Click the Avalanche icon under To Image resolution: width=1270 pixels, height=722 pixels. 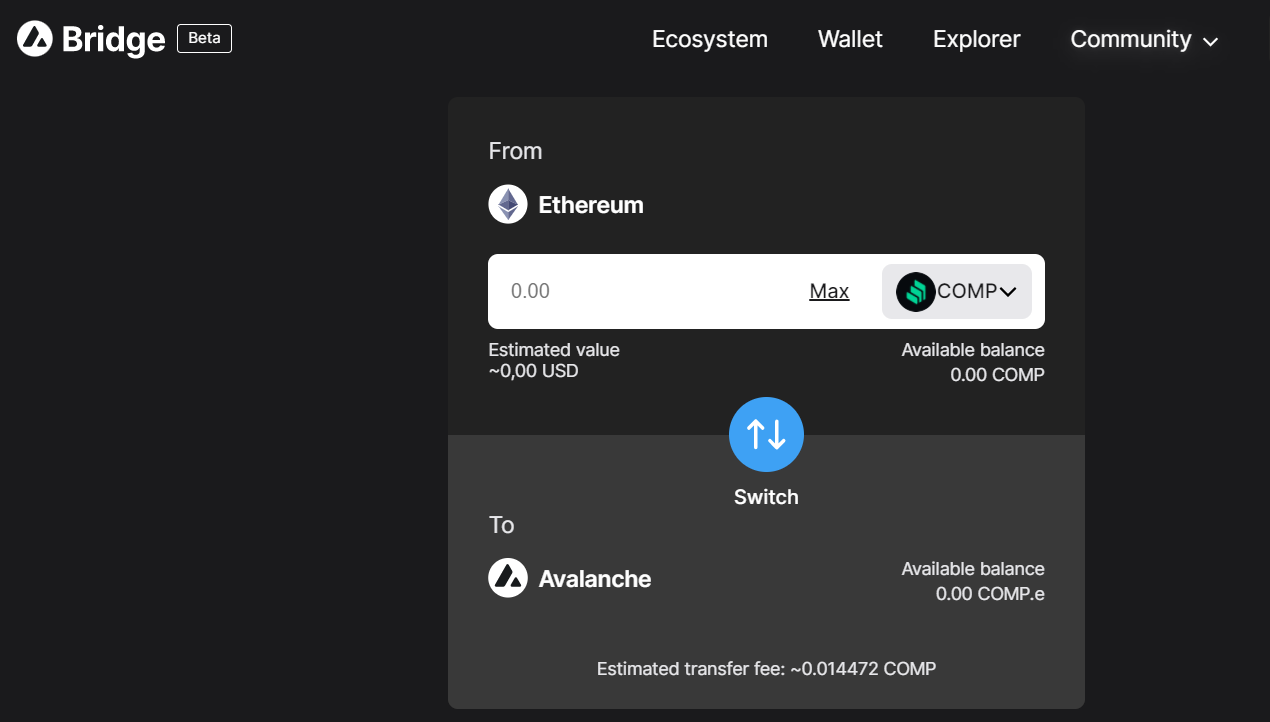pos(508,578)
